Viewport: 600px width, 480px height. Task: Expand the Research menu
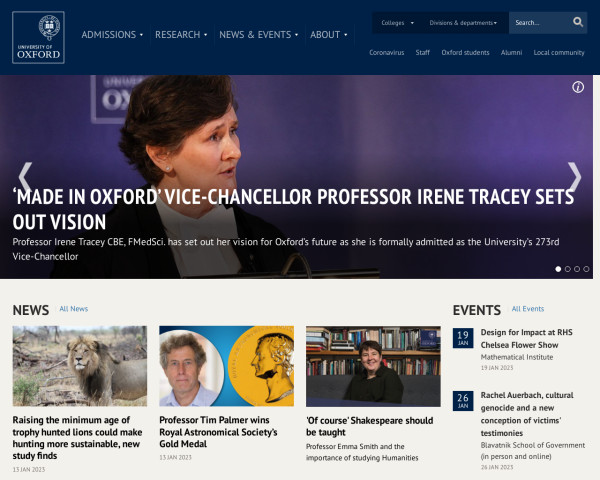coord(181,35)
